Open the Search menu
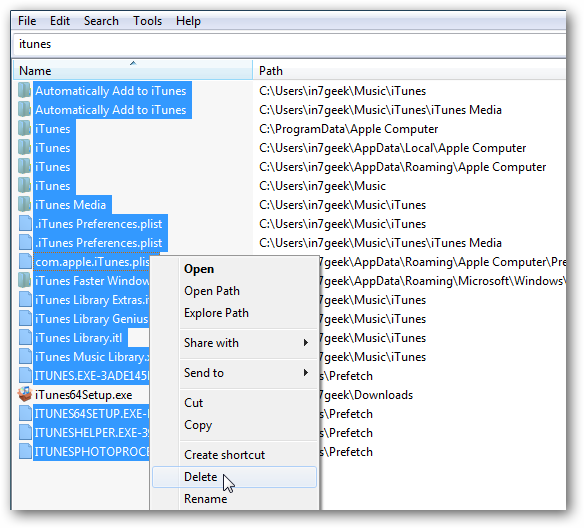584x528 pixels. click(x=101, y=21)
